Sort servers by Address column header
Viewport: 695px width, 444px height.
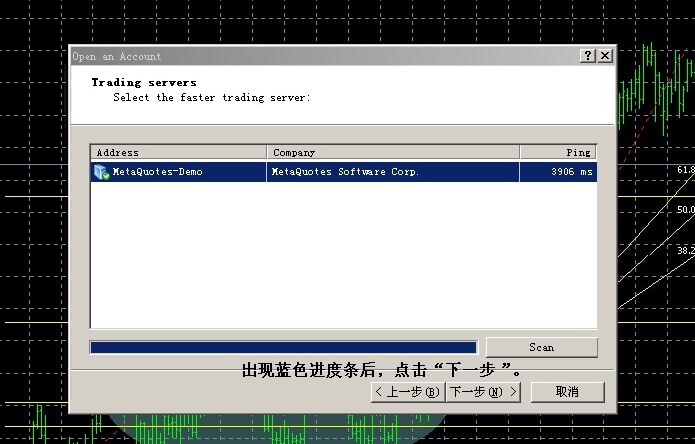[179, 152]
